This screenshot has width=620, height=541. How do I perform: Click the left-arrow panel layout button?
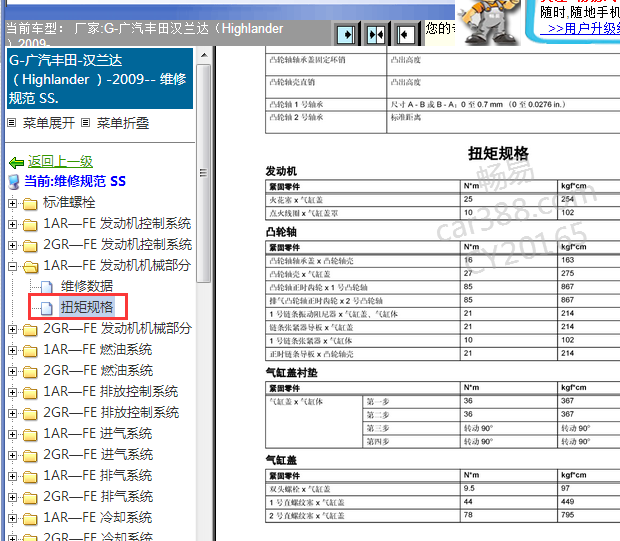pyautogui.click(x=405, y=35)
